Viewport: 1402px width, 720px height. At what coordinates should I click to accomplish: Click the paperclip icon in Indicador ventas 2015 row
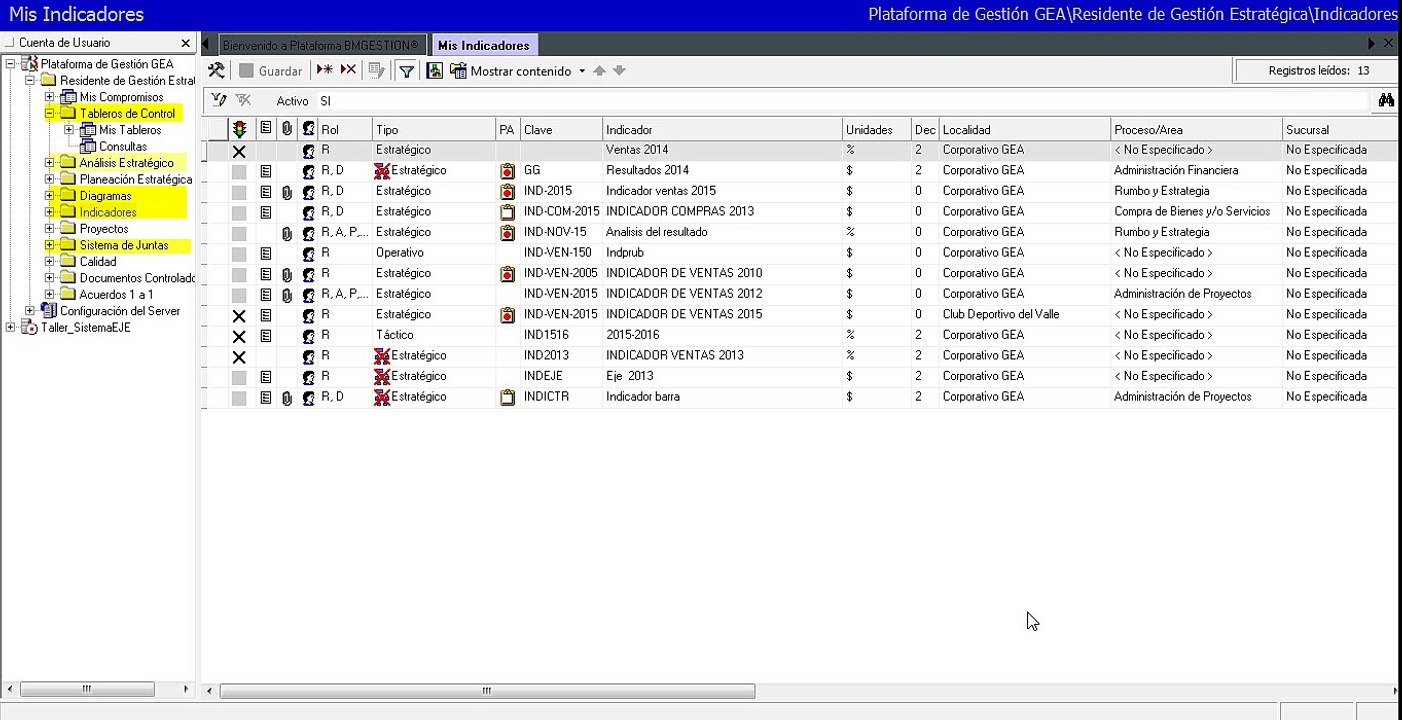pos(287,191)
